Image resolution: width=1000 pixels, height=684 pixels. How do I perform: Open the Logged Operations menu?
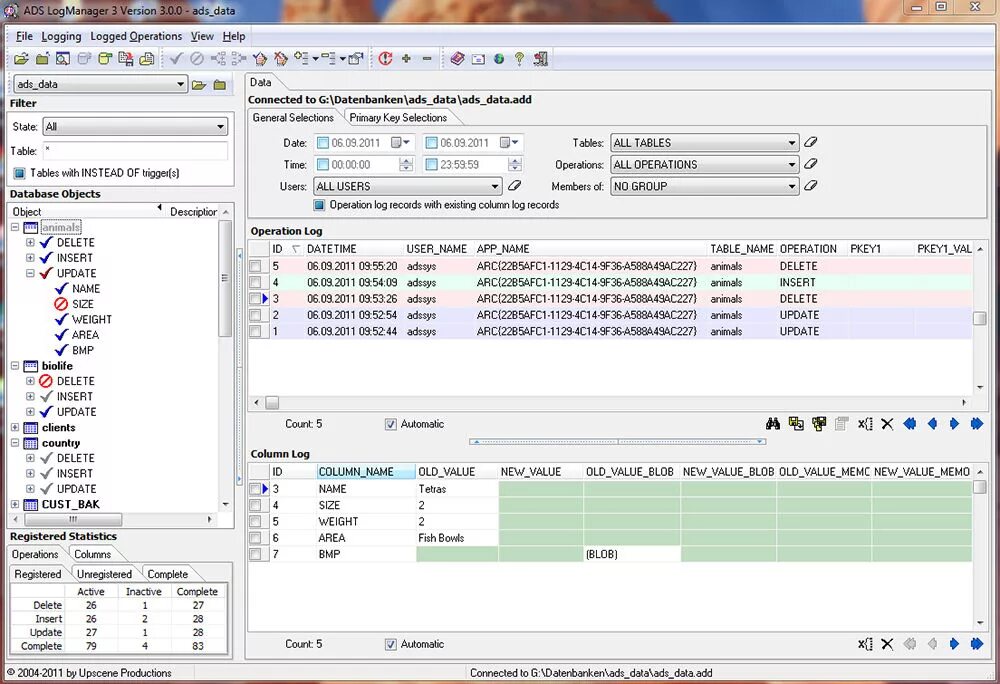tap(136, 36)
